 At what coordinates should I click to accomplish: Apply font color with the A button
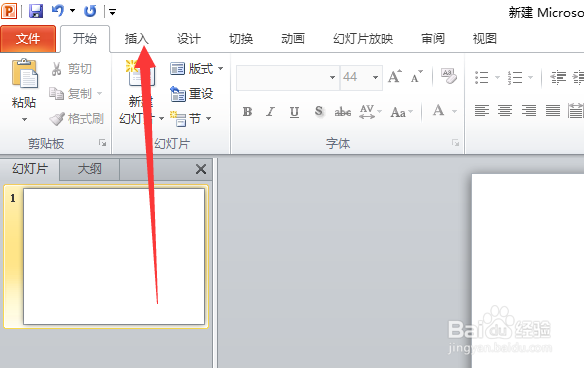point(438,111)
